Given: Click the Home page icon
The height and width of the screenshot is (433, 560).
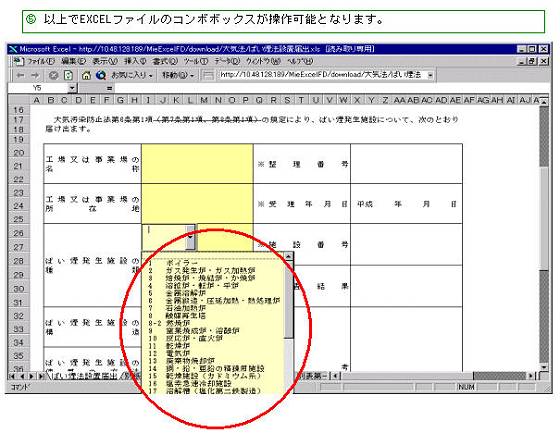Looking at the screenshot, I should click(86, 75).
